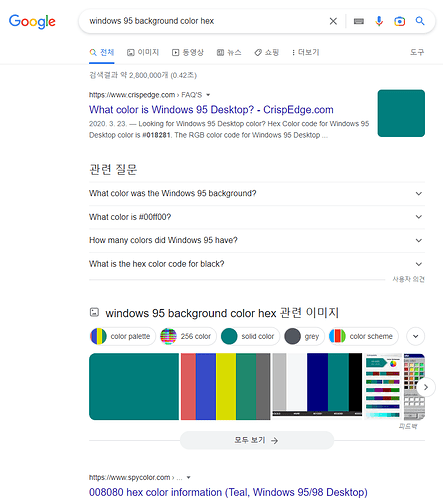Image resolution: width=443 pixels, height=500 pixels.
Task: Select the 'grey' filter chip
Action: coord(304,336)
